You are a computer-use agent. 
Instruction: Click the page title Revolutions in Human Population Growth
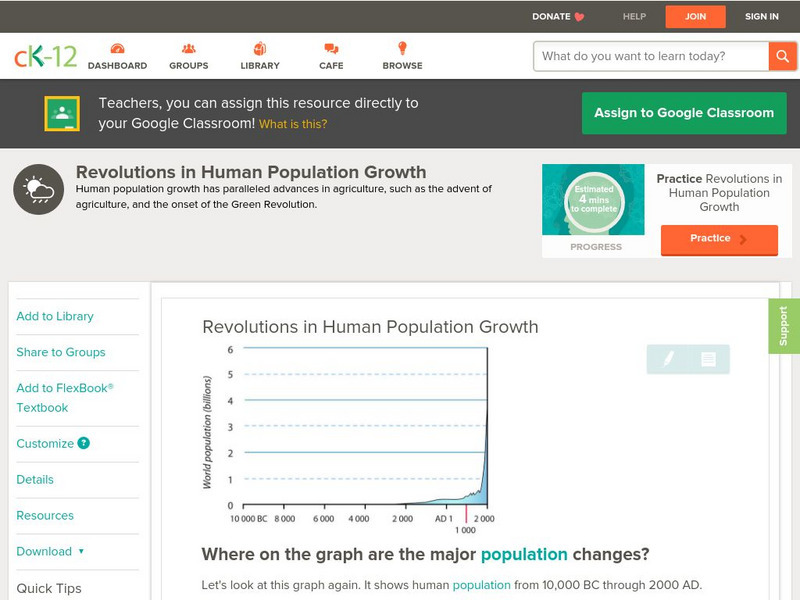pos(251,172)
